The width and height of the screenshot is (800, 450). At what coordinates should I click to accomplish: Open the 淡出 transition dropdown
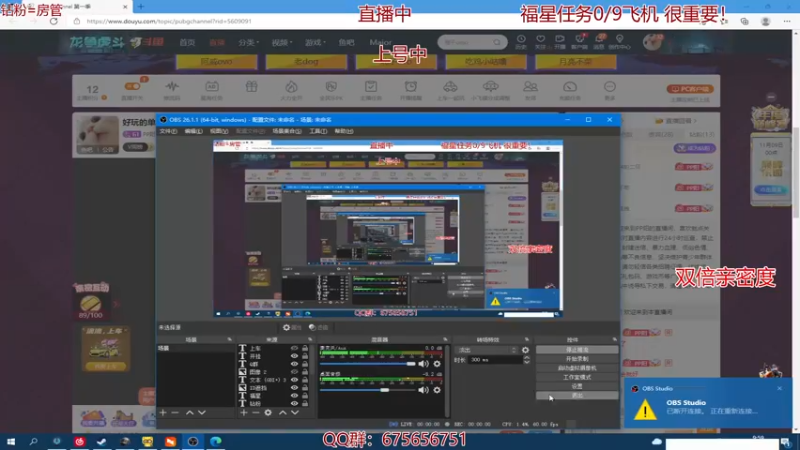point(487,350)
